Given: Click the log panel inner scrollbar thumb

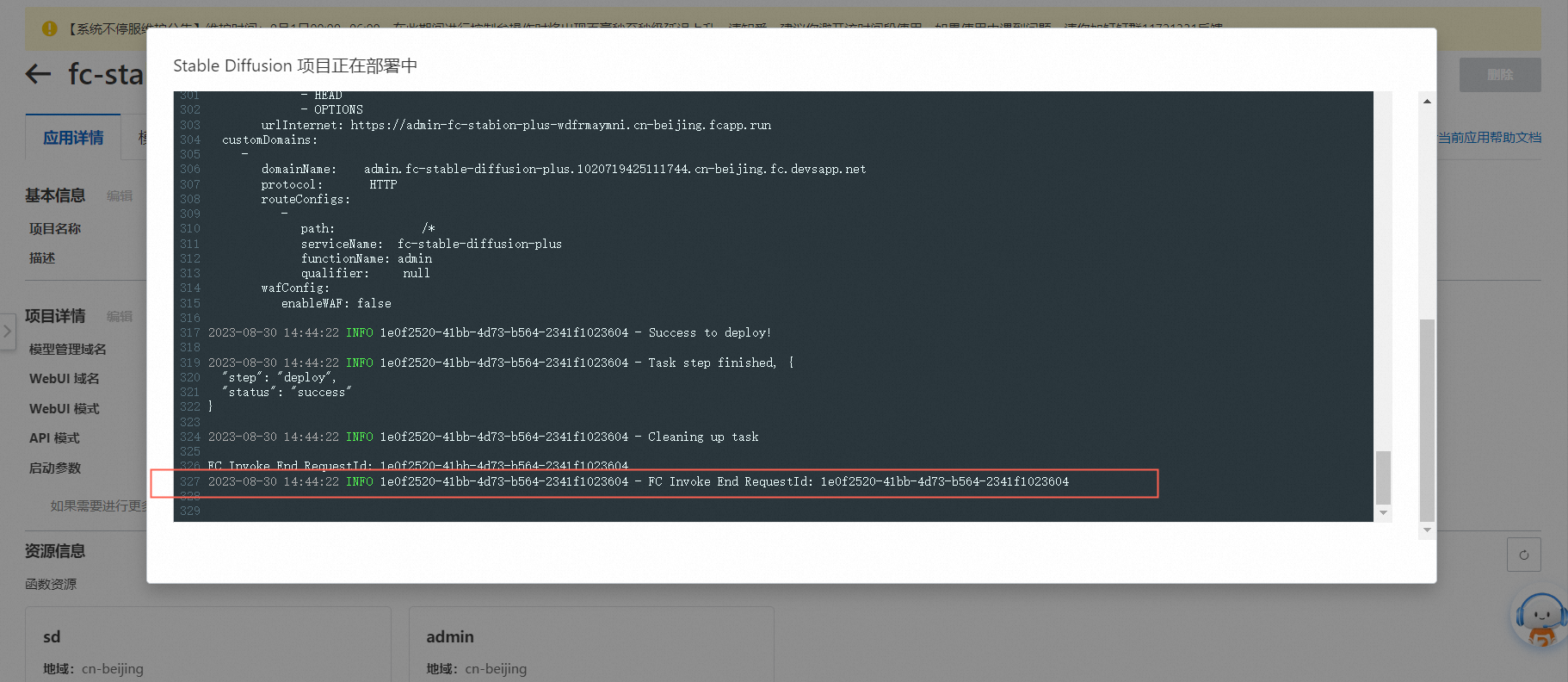Looking at the screenshot, I should [1383, 477].
